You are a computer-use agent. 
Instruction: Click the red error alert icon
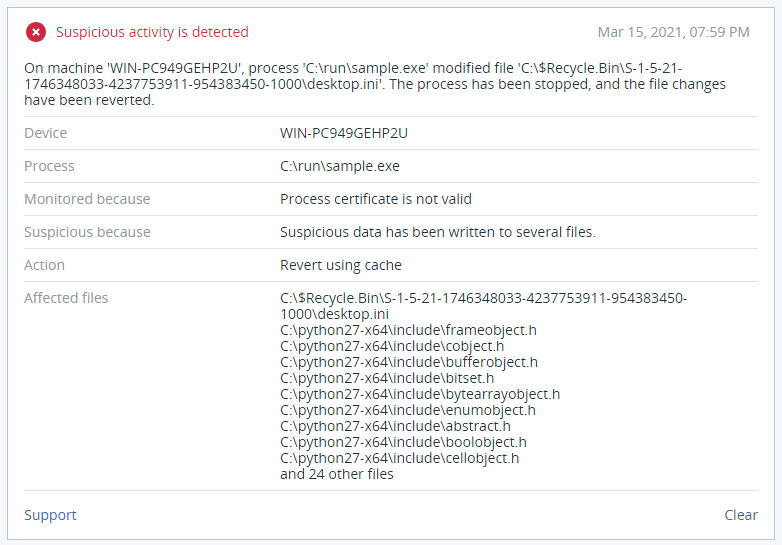36,32
